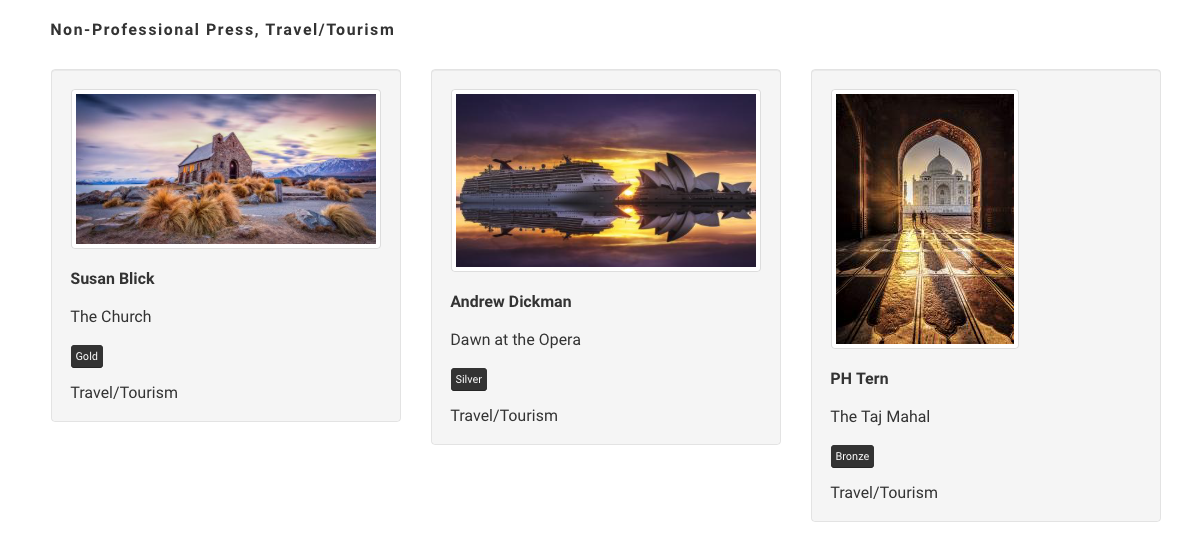The width and height of the screenshot is (1203, 544).
Task: Click the Taj Mahal dome through the archway
Action: pos(941,165)
